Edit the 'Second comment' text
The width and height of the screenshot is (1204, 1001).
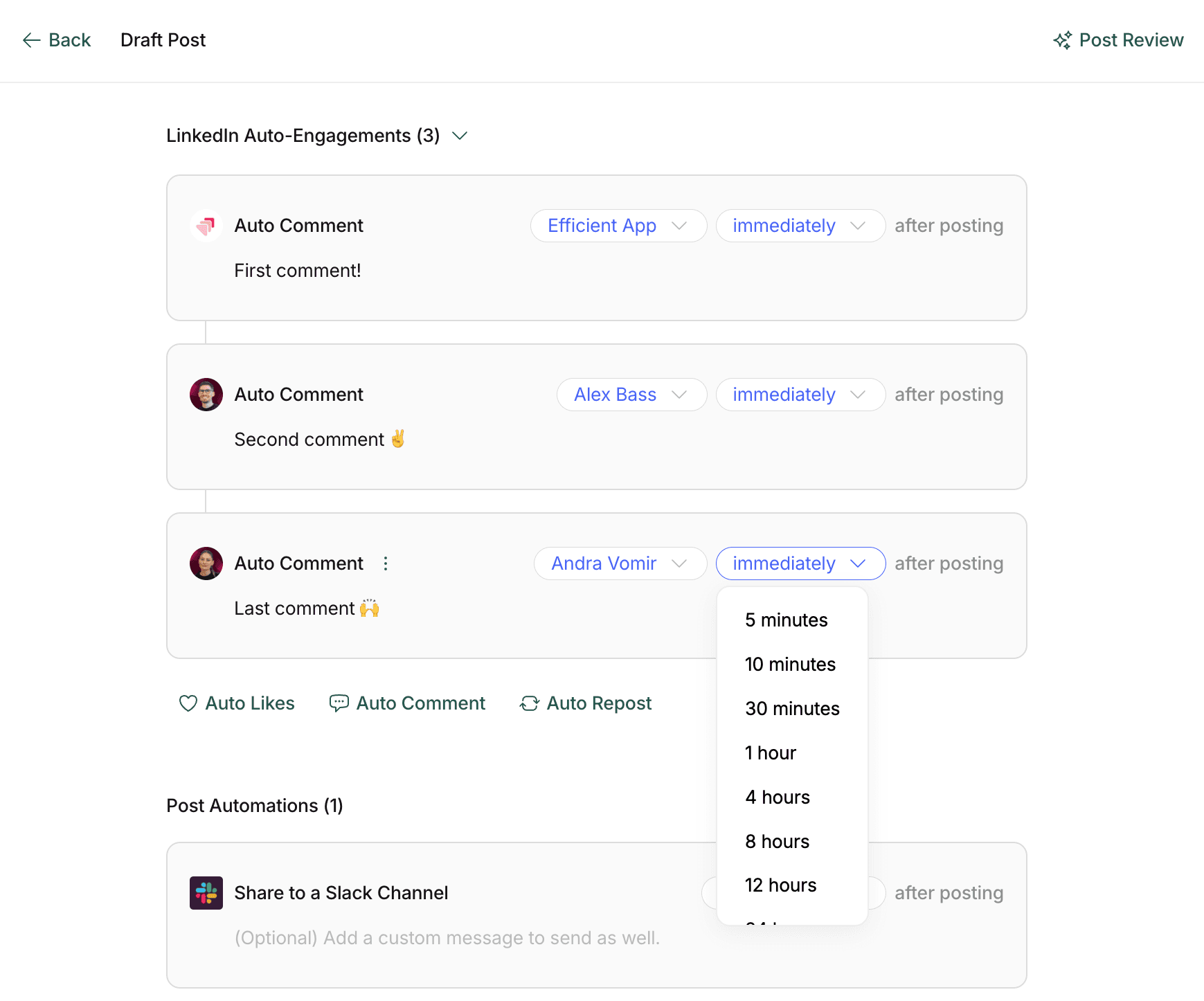coord(320,440)
